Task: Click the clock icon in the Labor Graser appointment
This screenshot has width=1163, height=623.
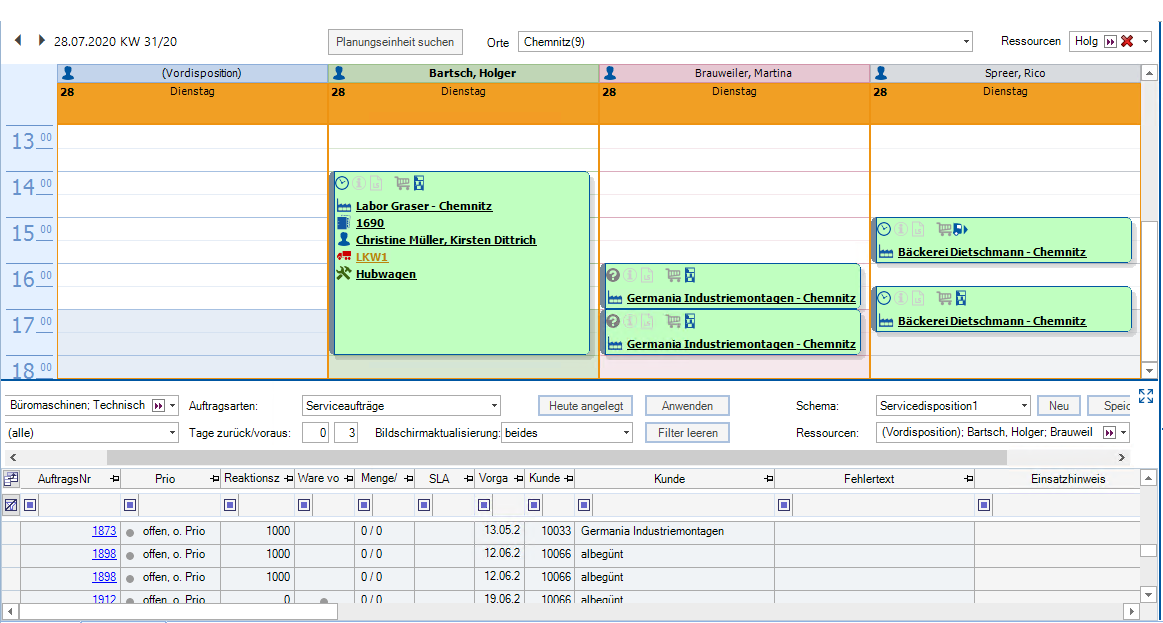Action: point(342,183)
